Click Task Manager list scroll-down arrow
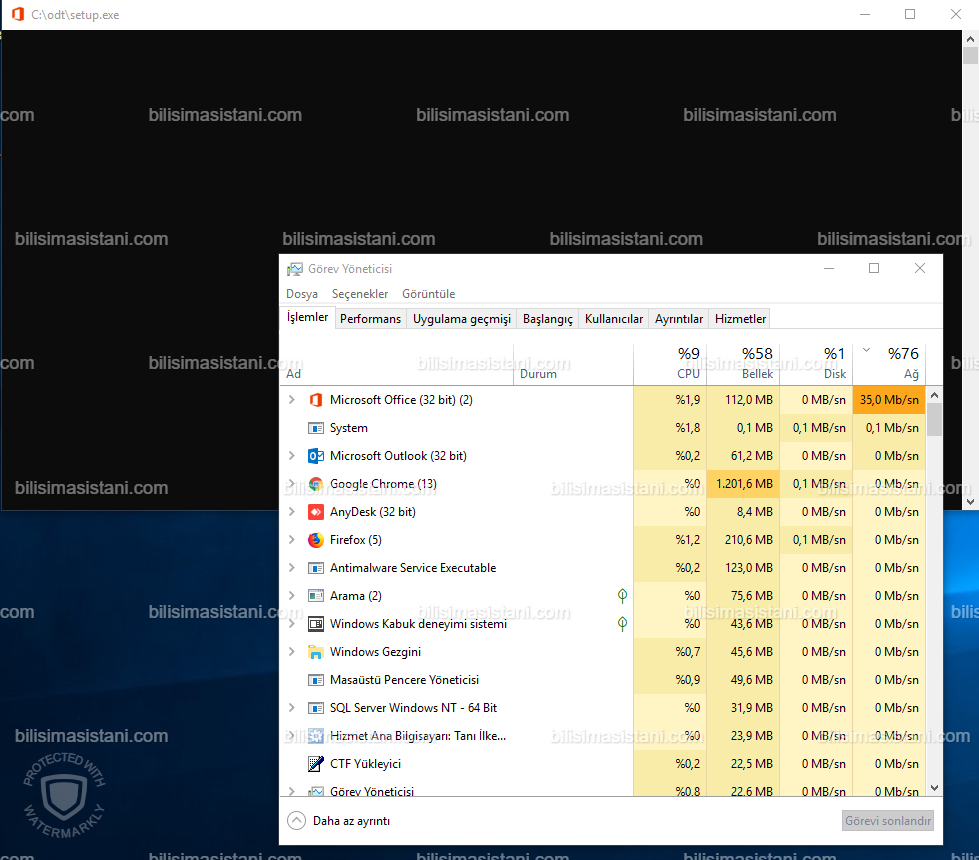This screenshot has height=860, width=979. [x=934, y=788]
